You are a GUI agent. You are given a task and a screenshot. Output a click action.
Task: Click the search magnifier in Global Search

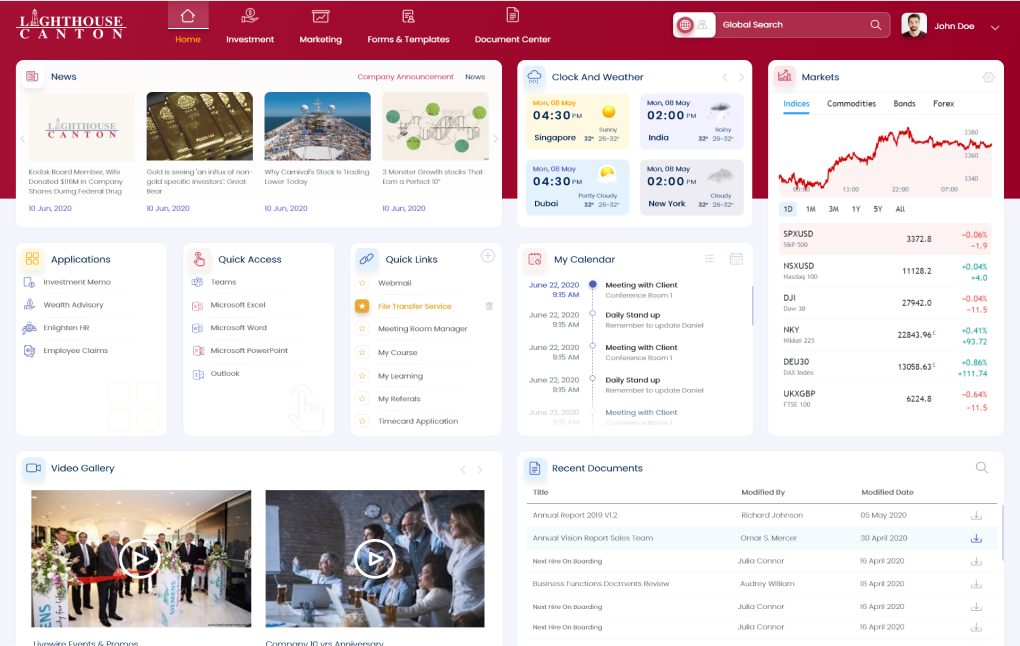876,25
